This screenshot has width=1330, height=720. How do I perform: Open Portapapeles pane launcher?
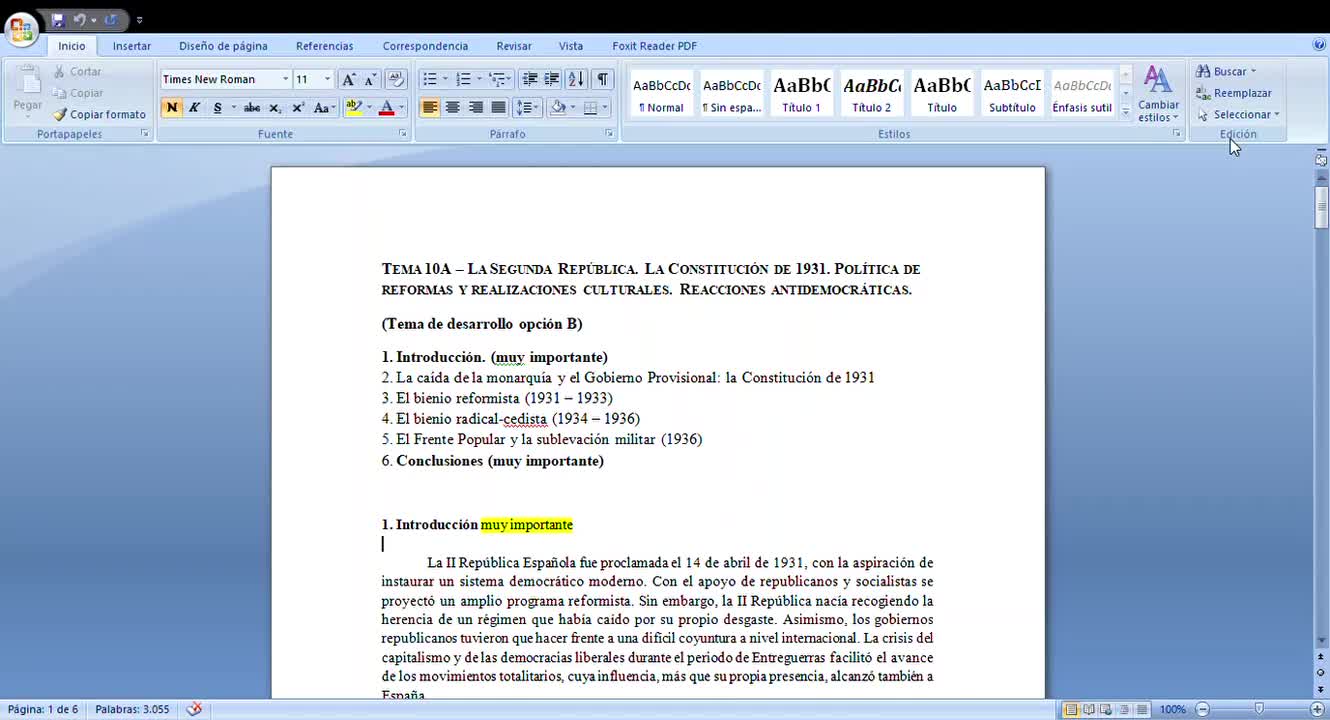click(x=144, y=134)
